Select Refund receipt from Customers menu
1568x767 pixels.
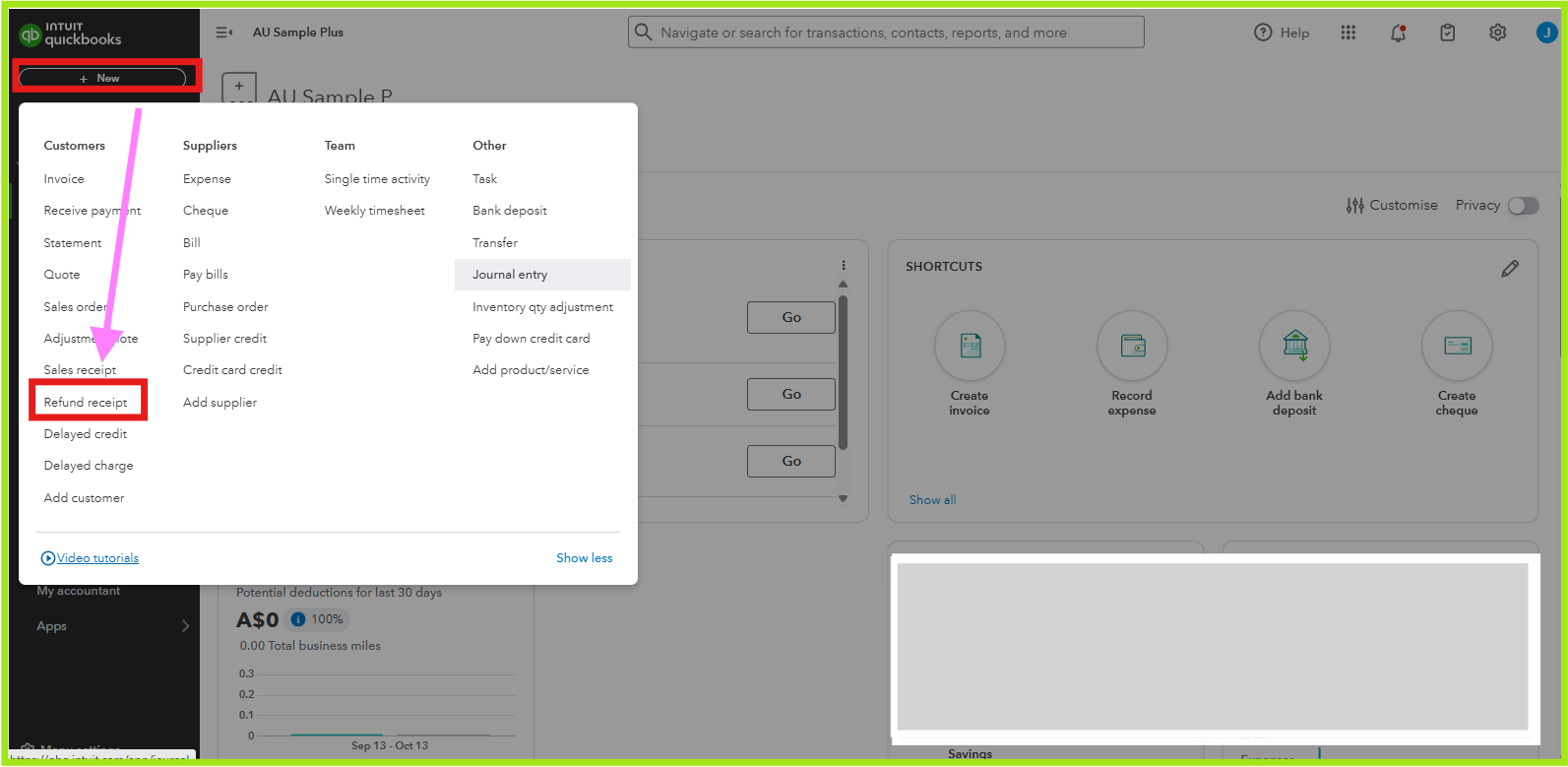coord(86,403)
